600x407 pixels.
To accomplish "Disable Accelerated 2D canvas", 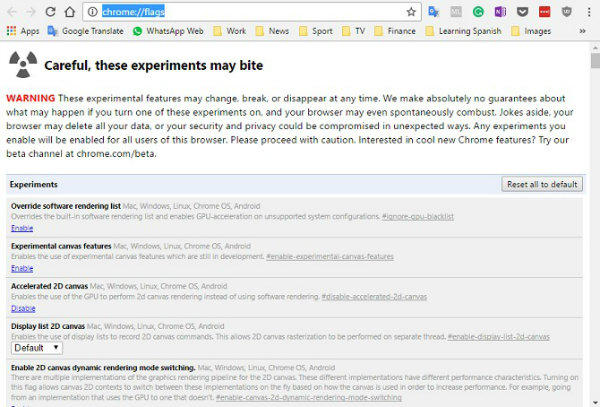I will pos(23,308).
